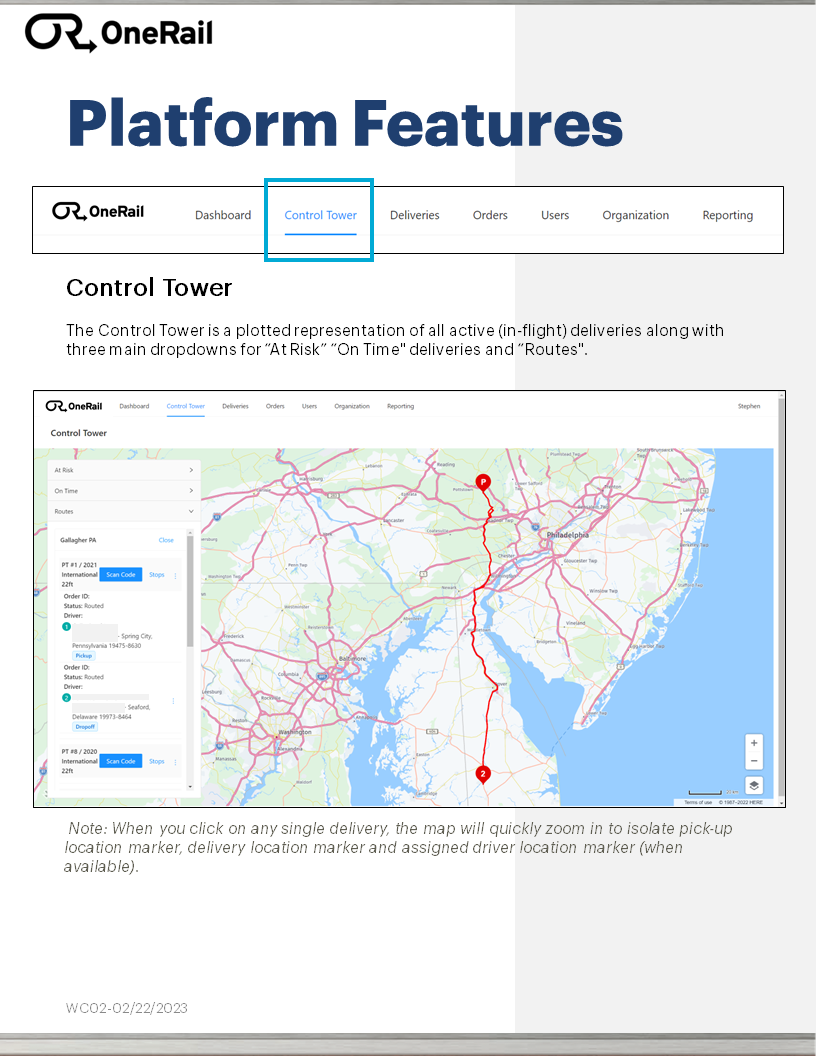Open Deliveries in the enlarged navigation bar
Screen dimensions: 816x1056
point(415,216)
